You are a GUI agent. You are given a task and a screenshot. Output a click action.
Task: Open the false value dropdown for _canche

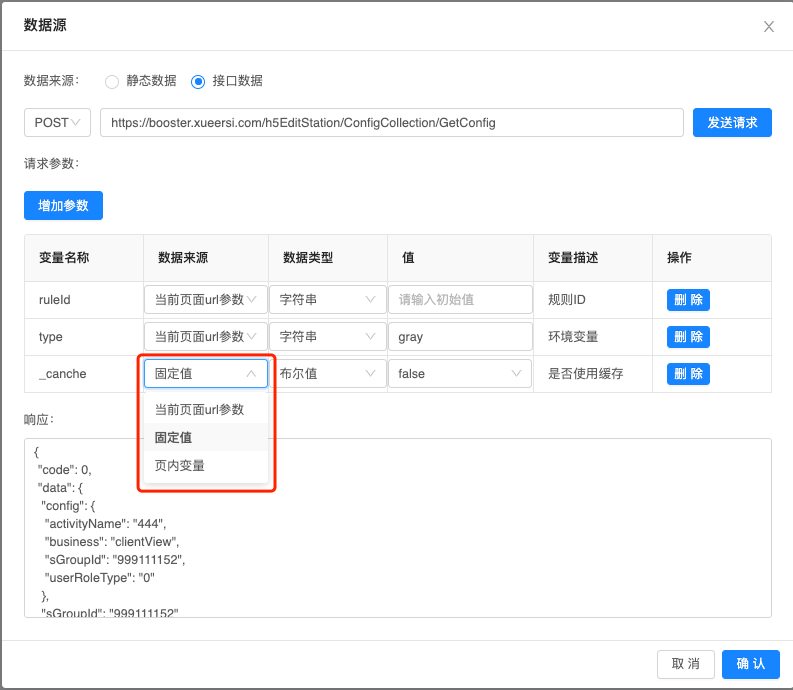pyautogui.click(x=460, y=374)
